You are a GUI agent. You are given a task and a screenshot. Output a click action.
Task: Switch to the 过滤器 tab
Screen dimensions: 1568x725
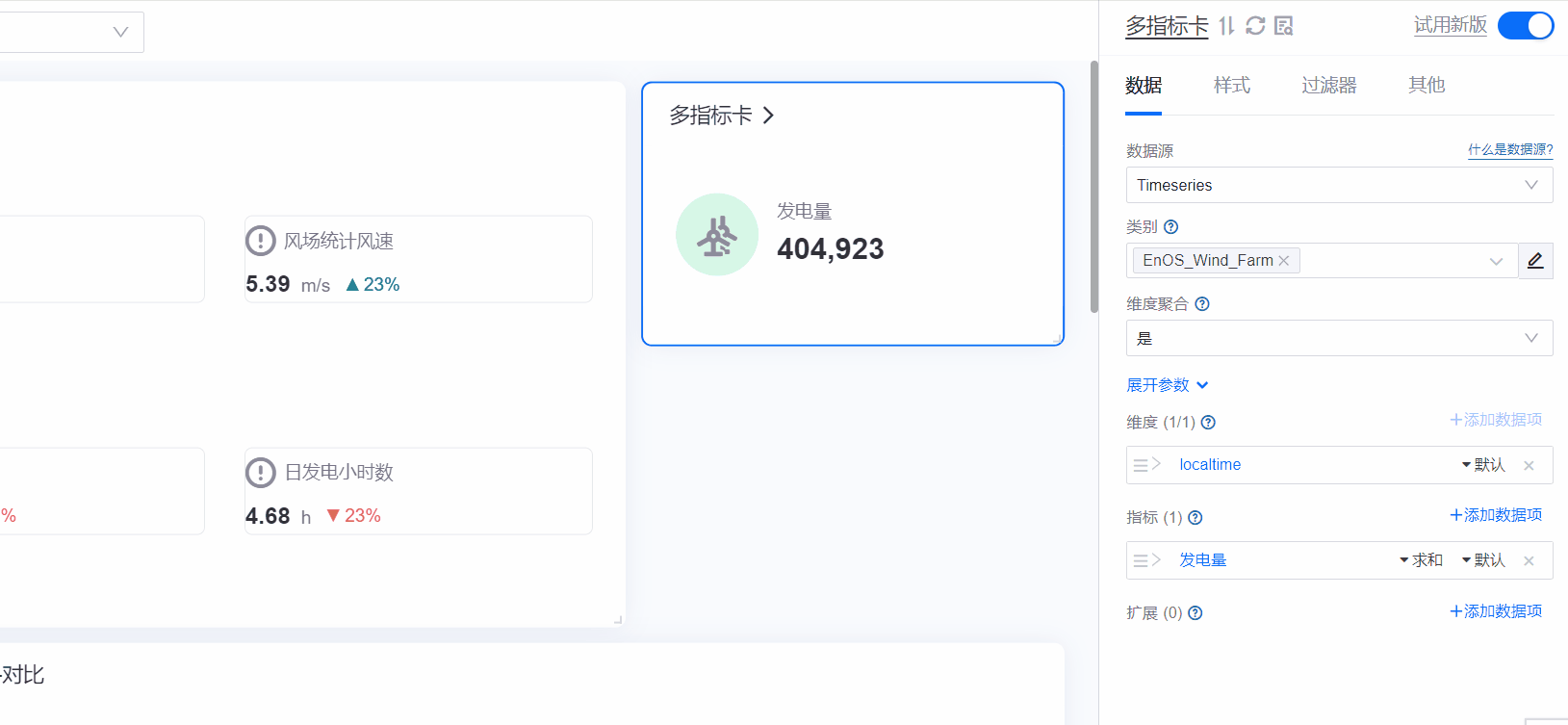pyautogui.click(x=1329, y=86)
